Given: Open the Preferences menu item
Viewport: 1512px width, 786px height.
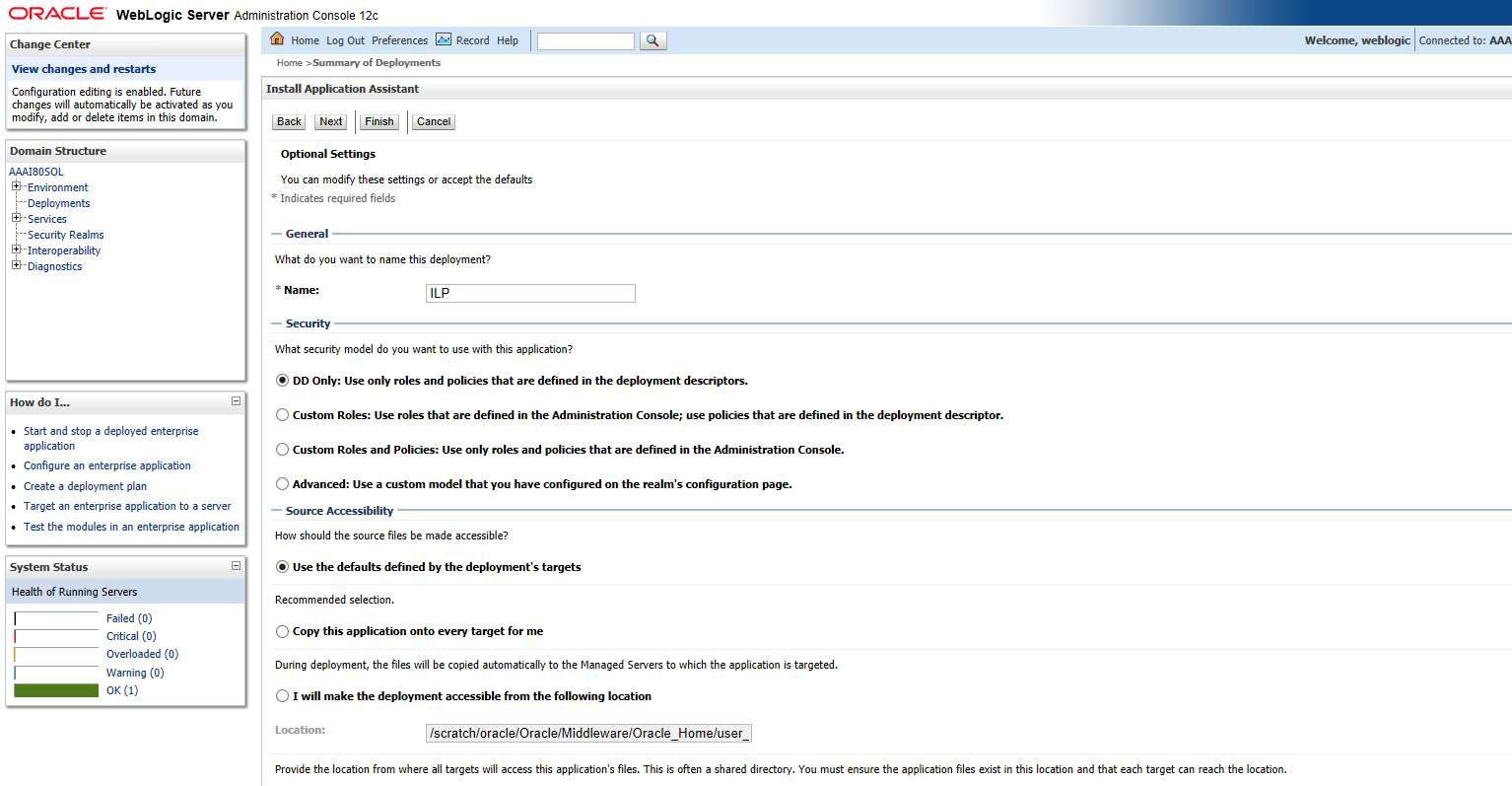Looking at the screenshot, I should (x=399, y=40).
